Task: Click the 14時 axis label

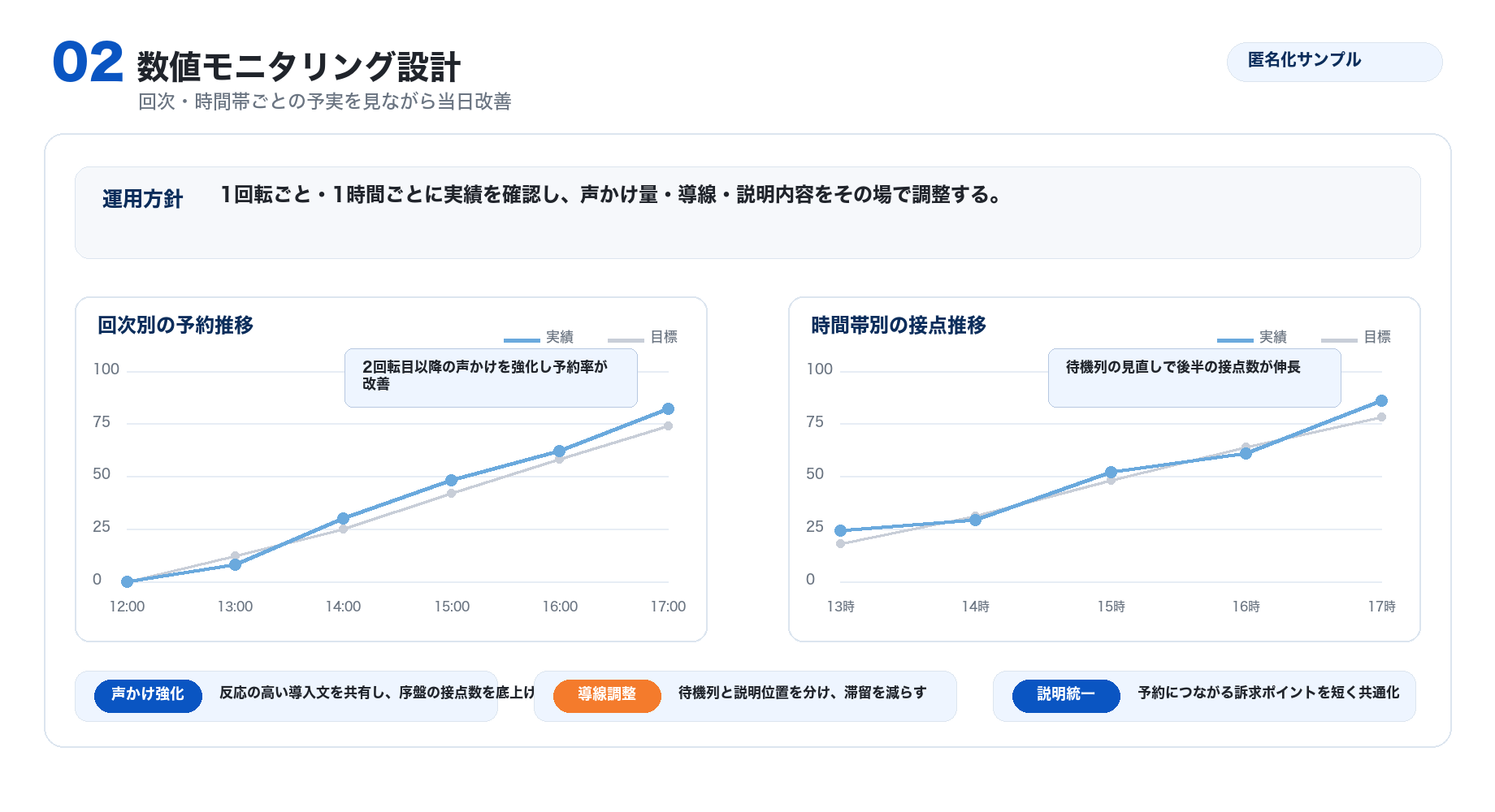Action: pyautogui.click(x=975, y=607)
